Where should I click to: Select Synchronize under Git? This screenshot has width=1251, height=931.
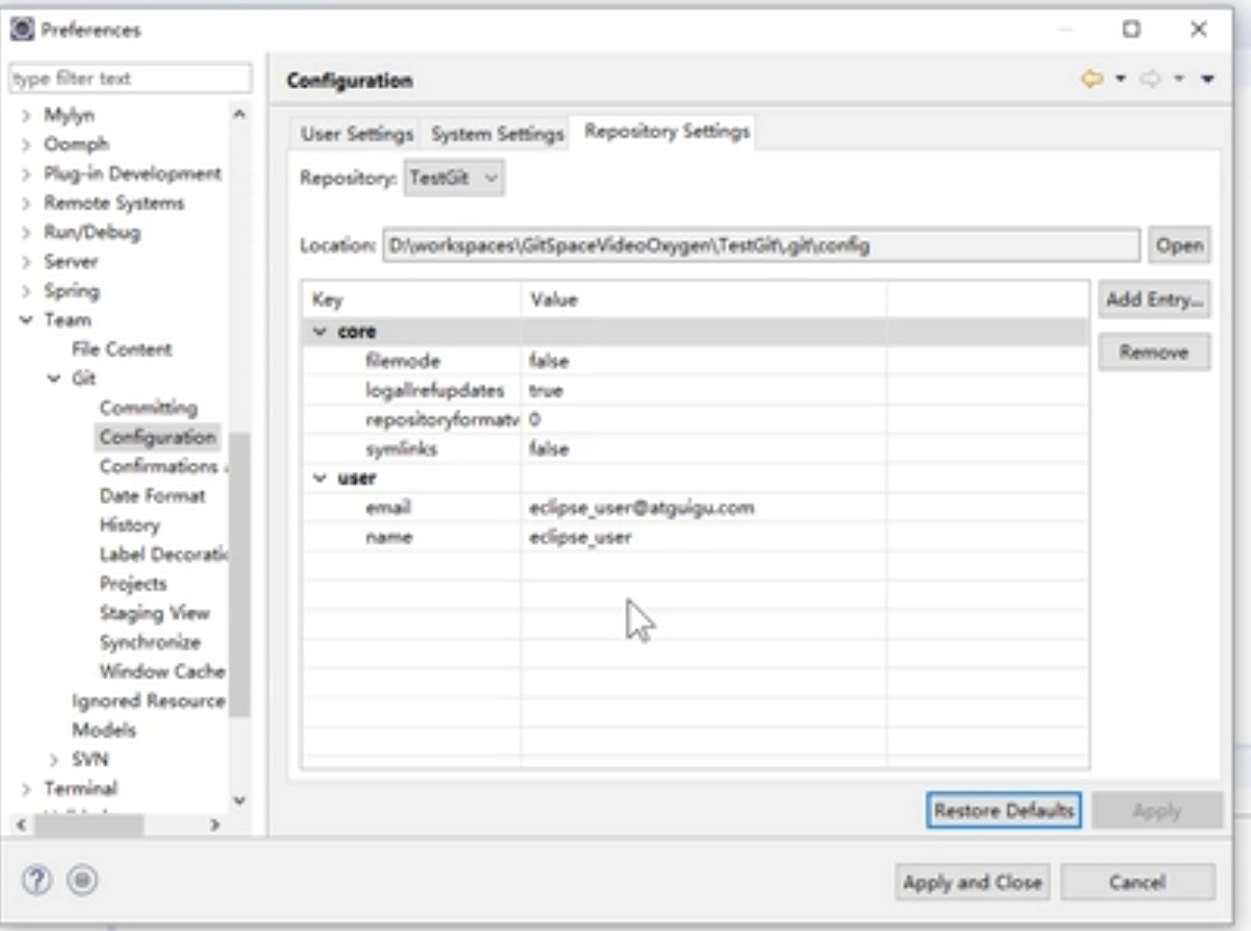150,642
